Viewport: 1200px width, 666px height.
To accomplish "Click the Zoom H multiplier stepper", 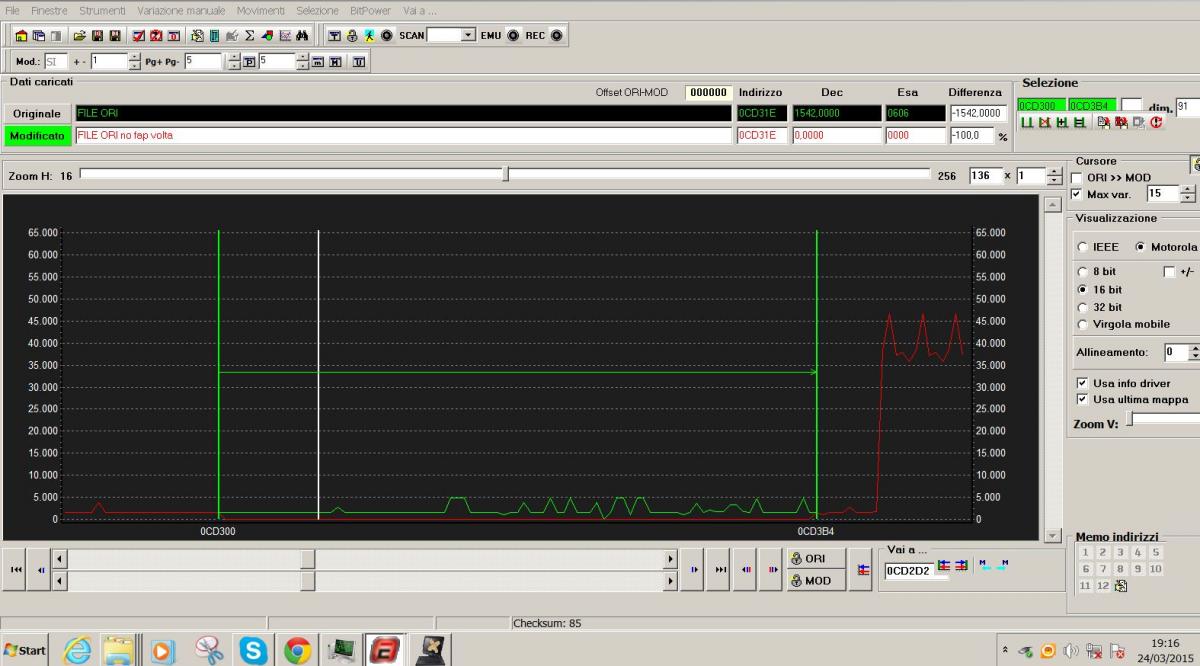I will click(1056, 175).
